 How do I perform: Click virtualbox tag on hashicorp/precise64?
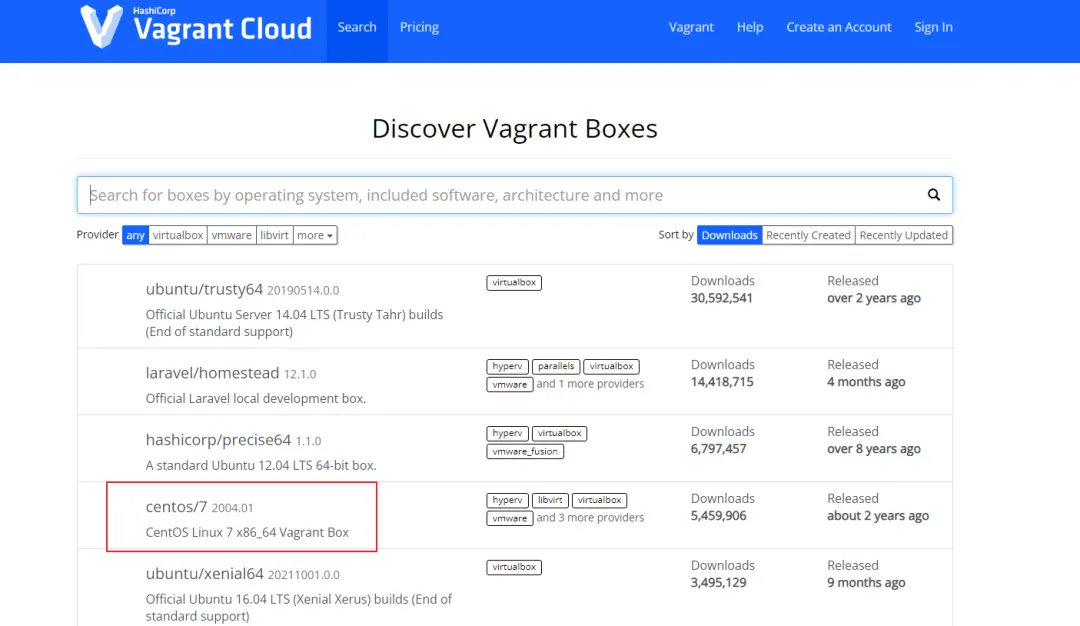point(559,433)
